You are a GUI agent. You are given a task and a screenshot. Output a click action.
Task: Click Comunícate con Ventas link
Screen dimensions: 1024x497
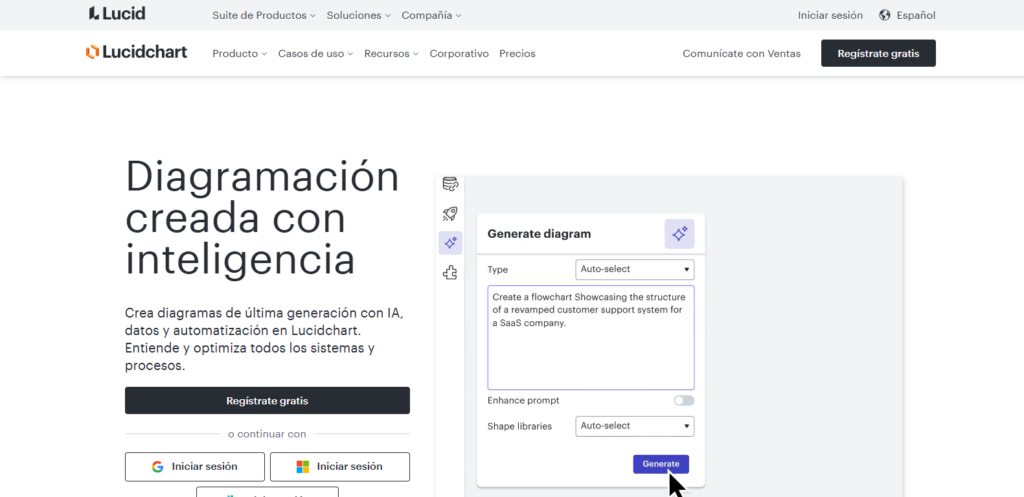(741, 54)
